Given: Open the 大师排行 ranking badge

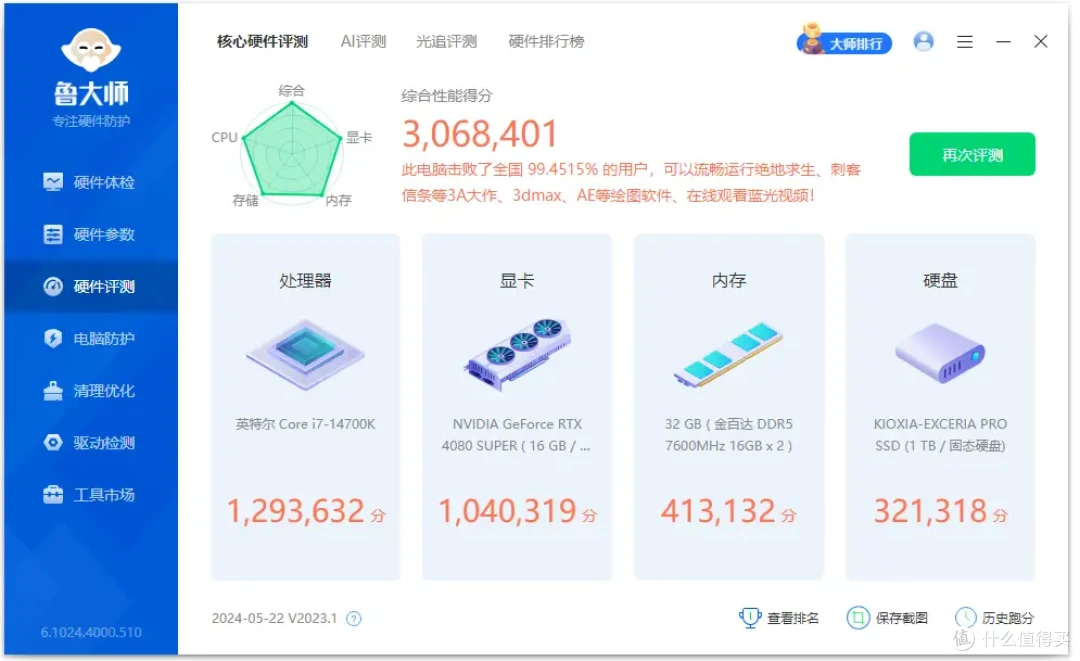Looking at the screenshot, I should (x=844, y=41).
